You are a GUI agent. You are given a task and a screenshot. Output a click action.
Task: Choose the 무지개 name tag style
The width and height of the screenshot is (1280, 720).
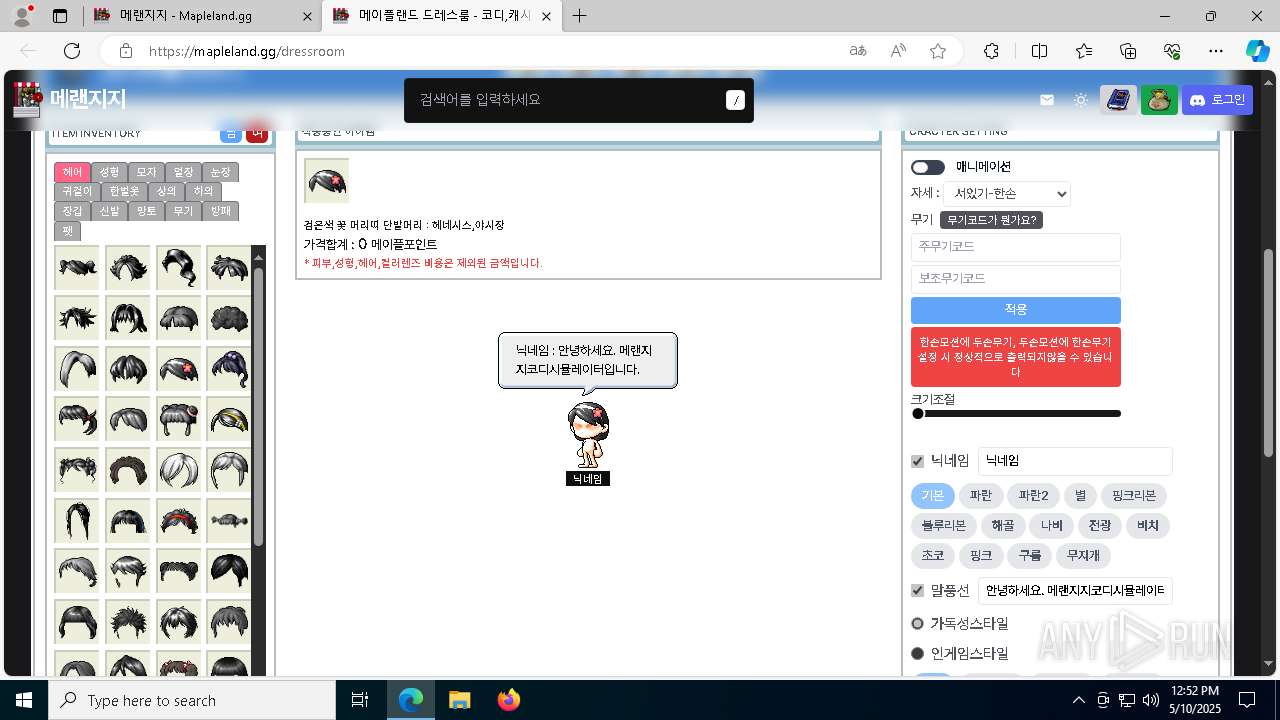[x=1084, y=556]
